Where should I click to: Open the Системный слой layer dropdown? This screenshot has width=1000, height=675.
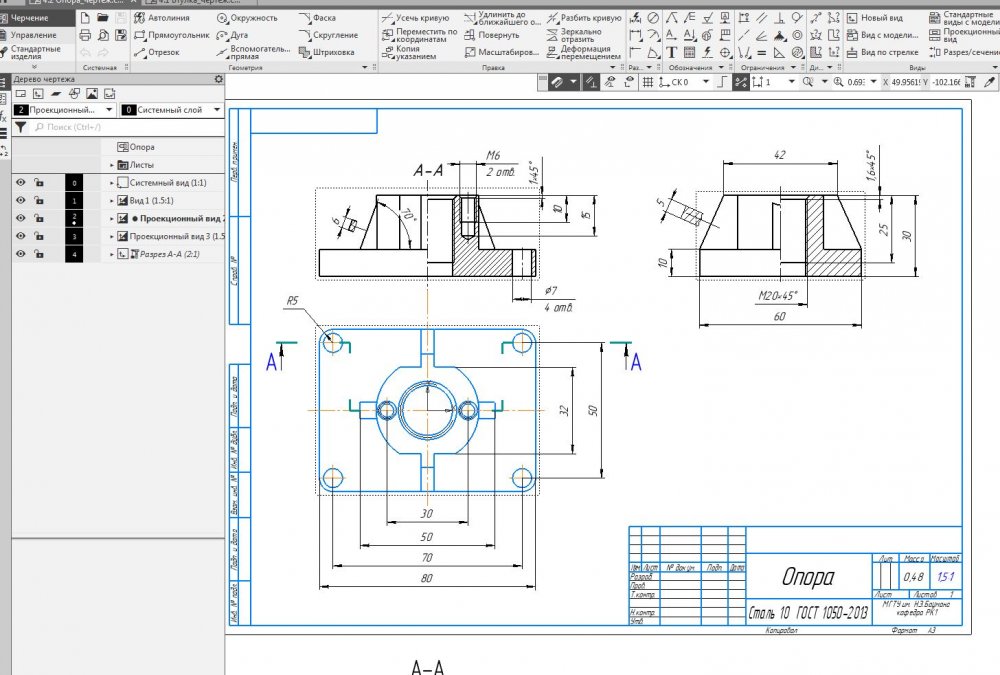click(x=171, y=110)
